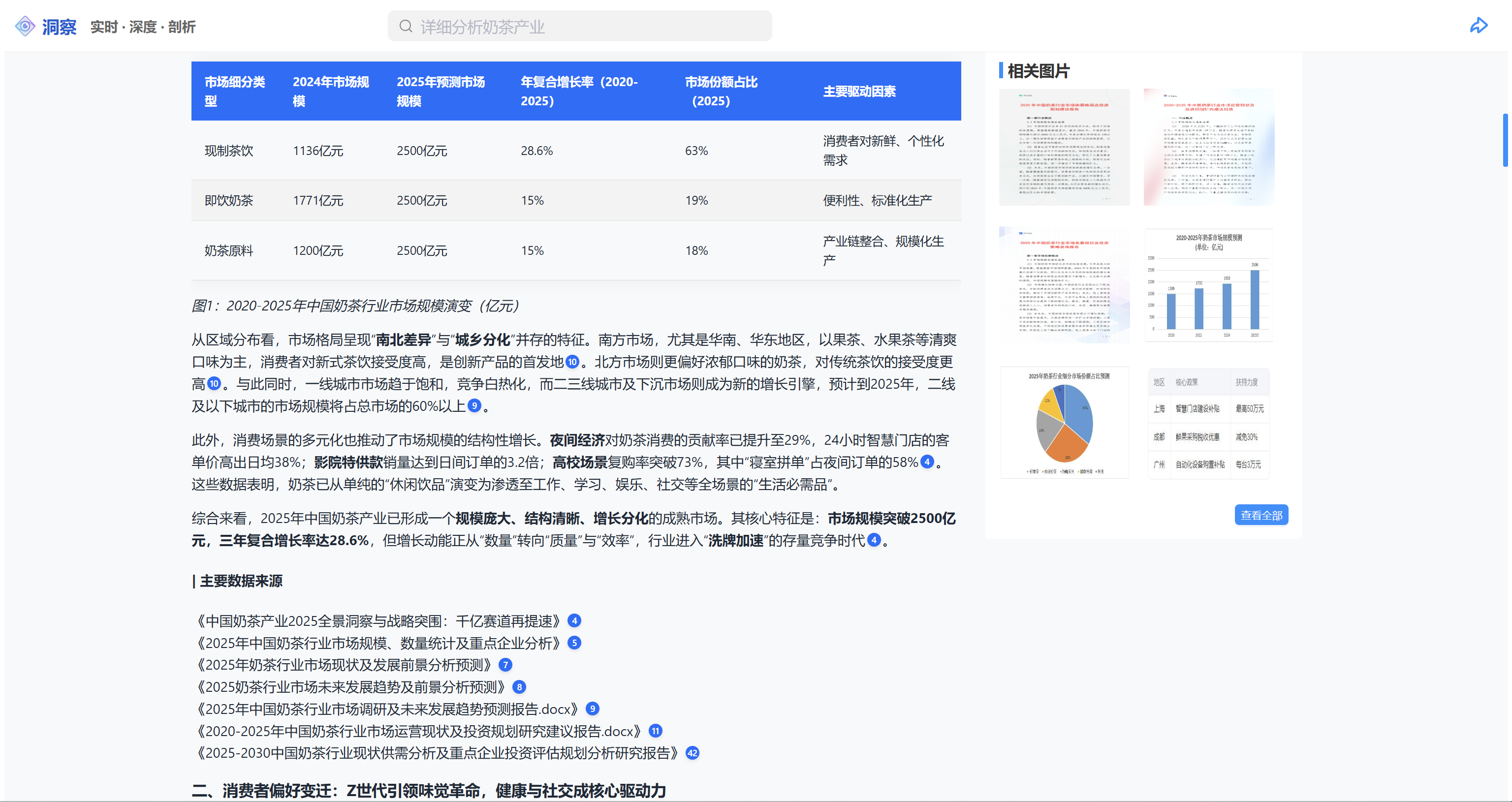
Task: Open the first related report image thumbnail
Action: tap(1064, 147)
